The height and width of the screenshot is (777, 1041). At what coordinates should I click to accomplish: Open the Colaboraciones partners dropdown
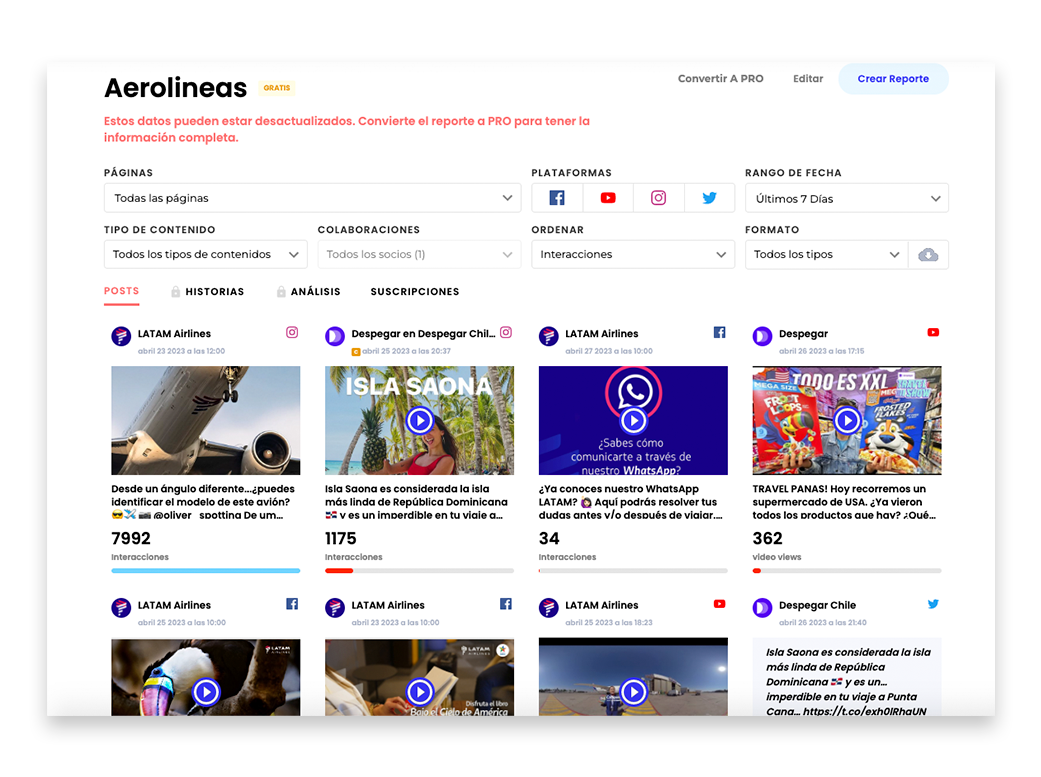(419, 254)
